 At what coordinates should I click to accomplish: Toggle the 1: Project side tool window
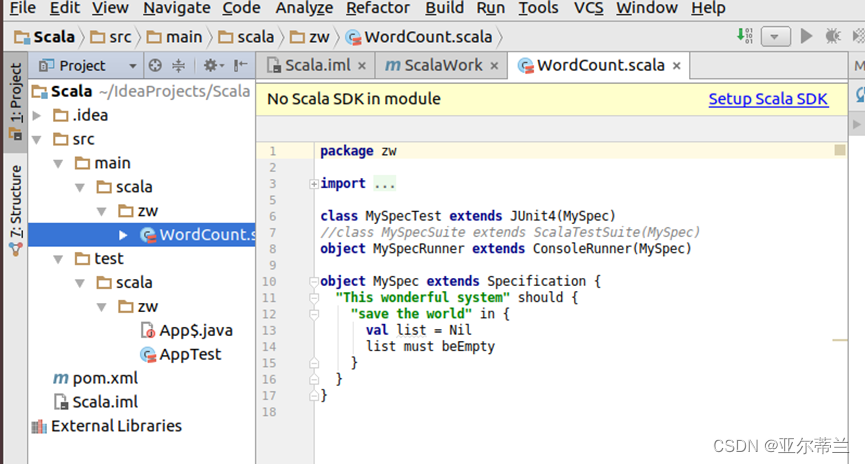[15, 102]
